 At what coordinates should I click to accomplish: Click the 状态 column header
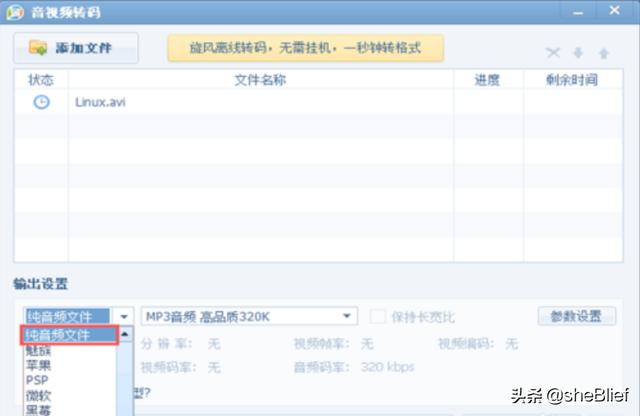(41, 80)
